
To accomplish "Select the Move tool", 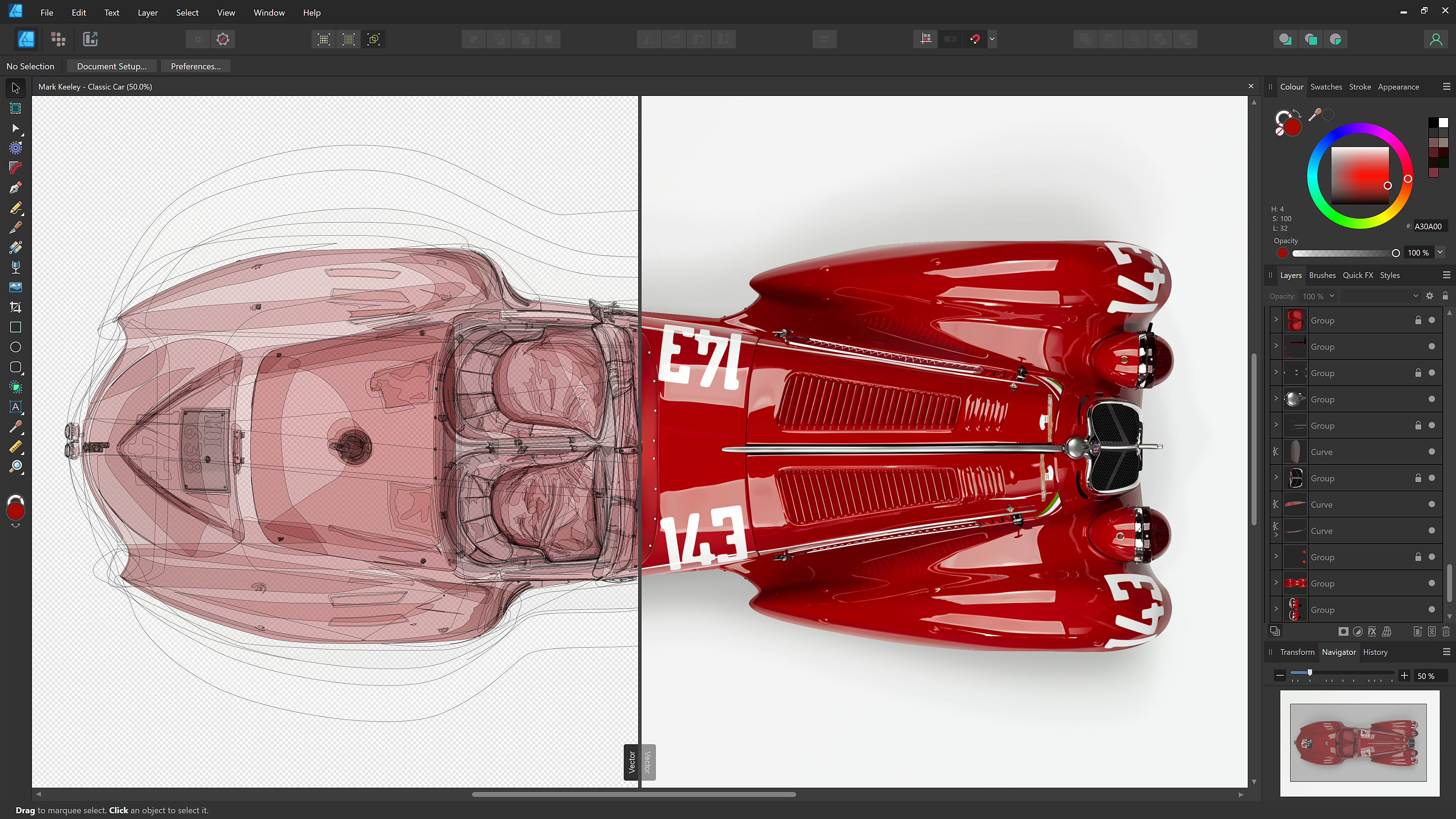I will 15,87.
